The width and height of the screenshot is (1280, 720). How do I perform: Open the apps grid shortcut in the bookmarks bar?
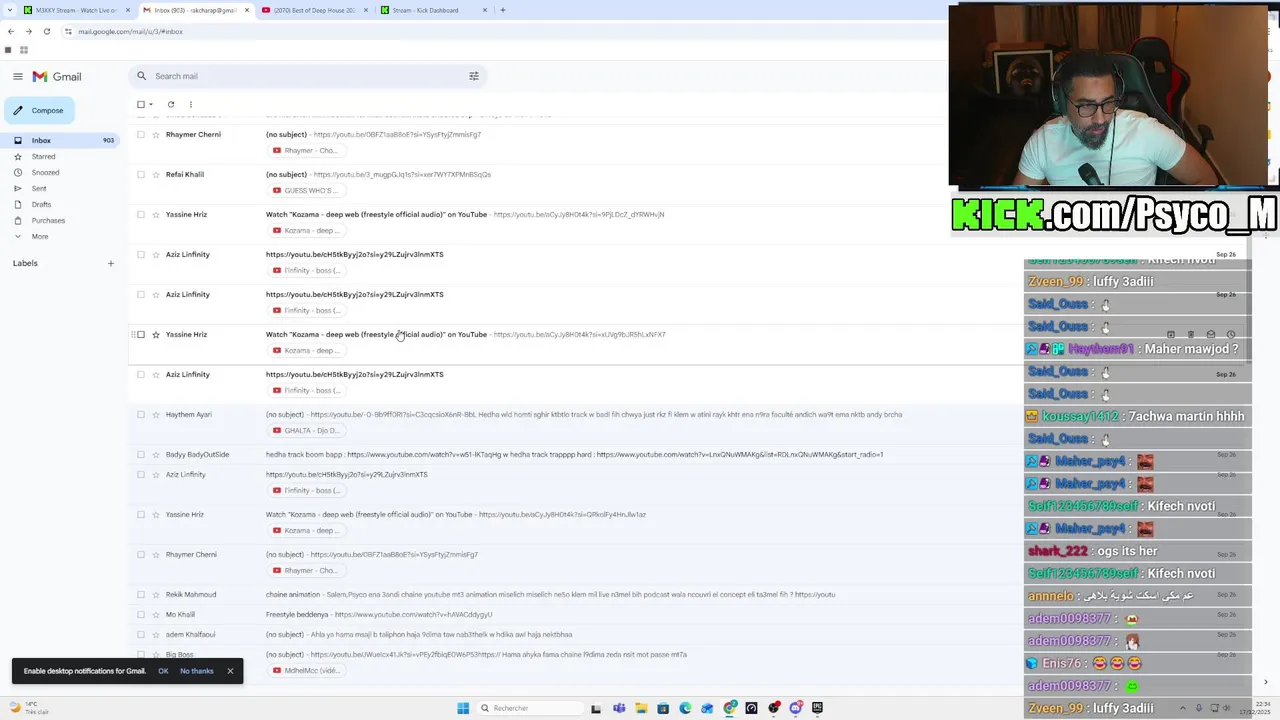[x=24, y=50]
